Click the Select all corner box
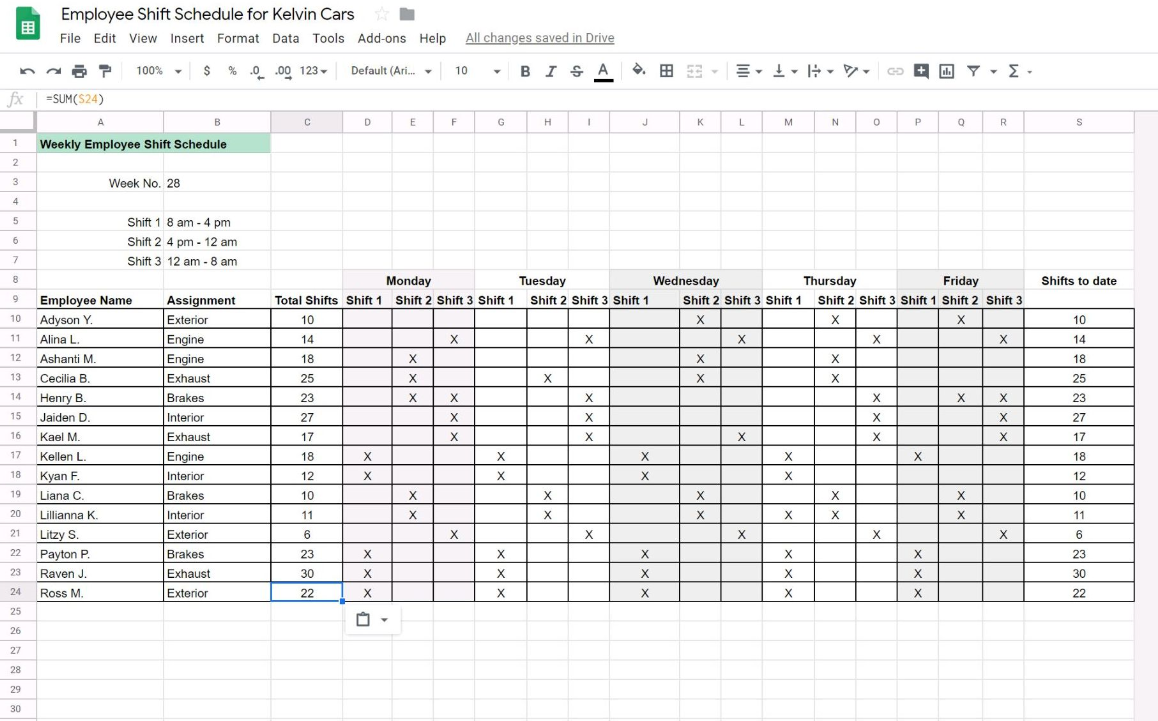 tap(17, 122)
